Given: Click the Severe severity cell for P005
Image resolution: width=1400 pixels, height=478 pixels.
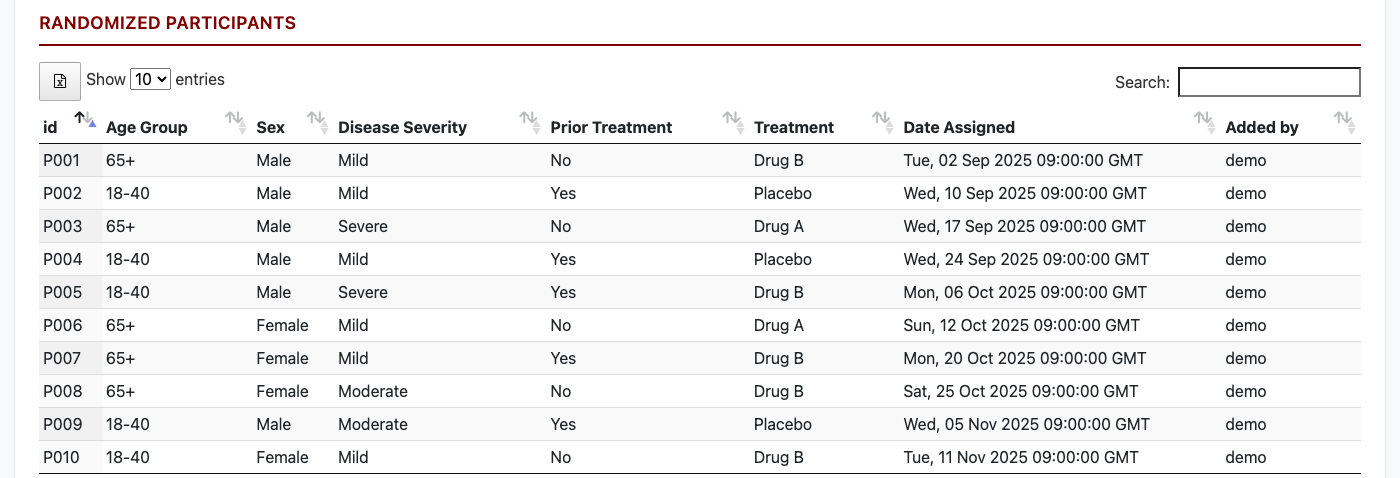Looking at the screenshot, I should pos(362,292).
